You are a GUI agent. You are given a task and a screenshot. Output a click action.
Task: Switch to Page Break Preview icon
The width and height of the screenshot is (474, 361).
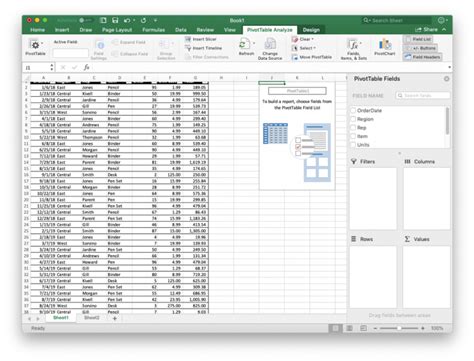click(363, 328)
